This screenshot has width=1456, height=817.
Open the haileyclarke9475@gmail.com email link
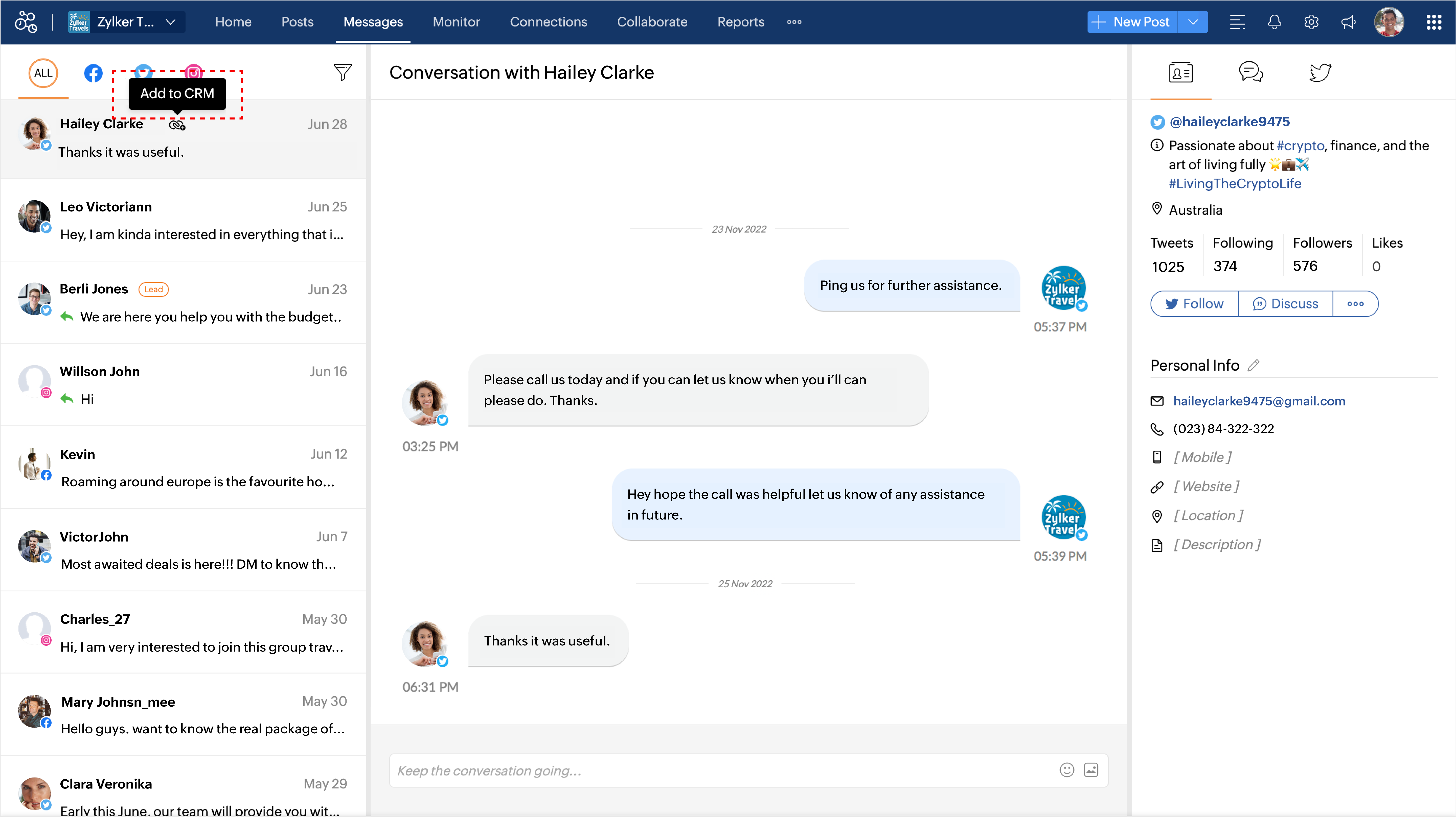(x=1259, y=401)
